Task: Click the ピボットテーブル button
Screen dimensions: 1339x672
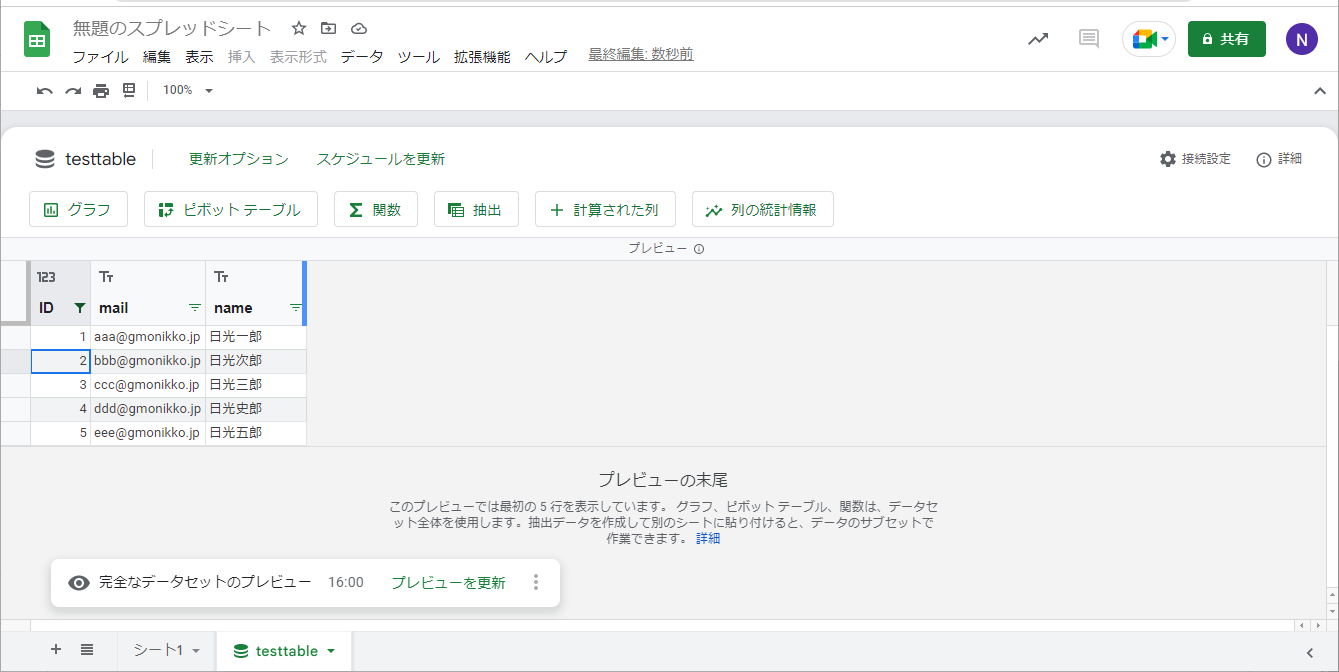Action: click(230, 210)
